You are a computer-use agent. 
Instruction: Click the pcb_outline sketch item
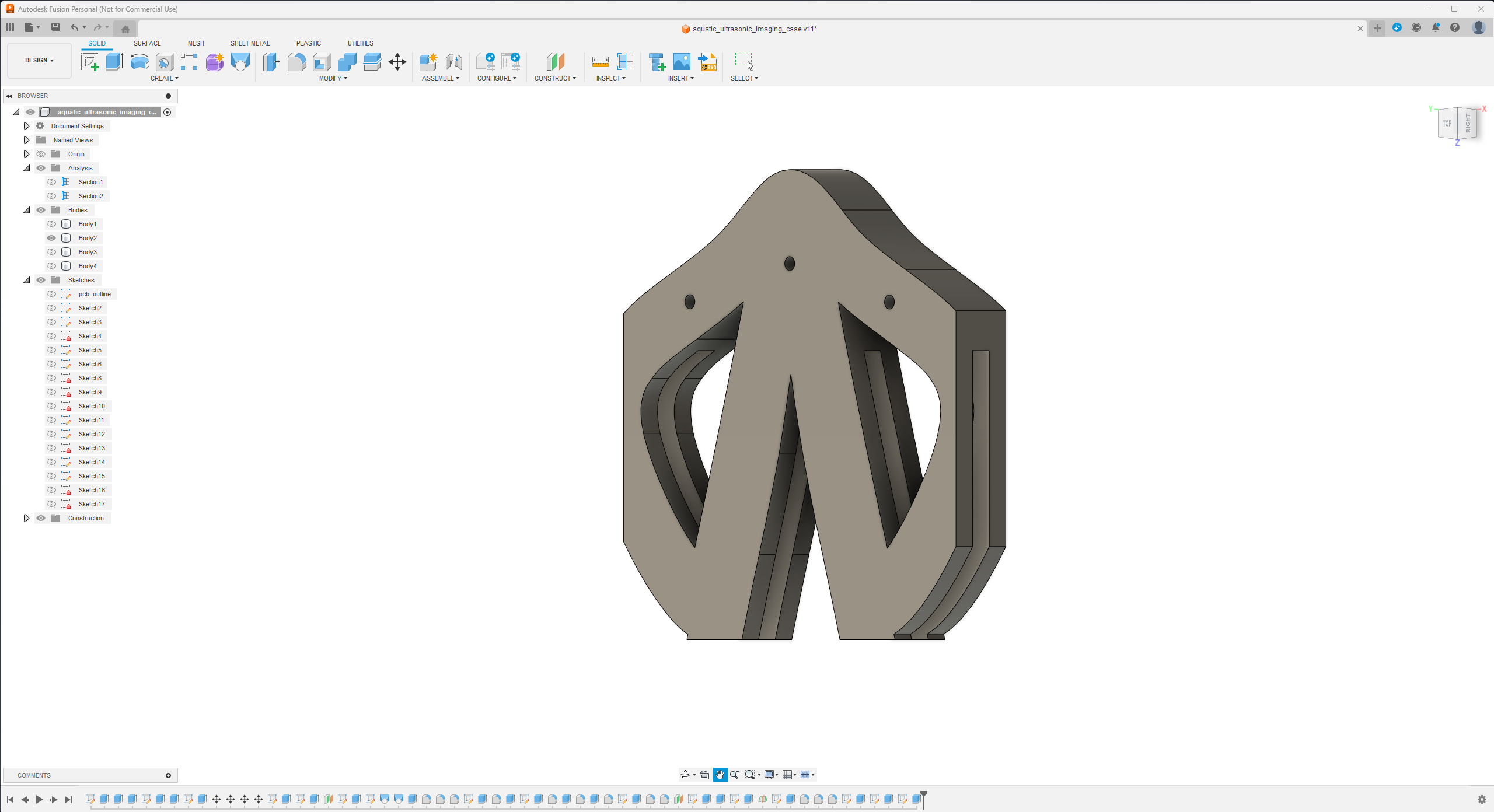94,294
